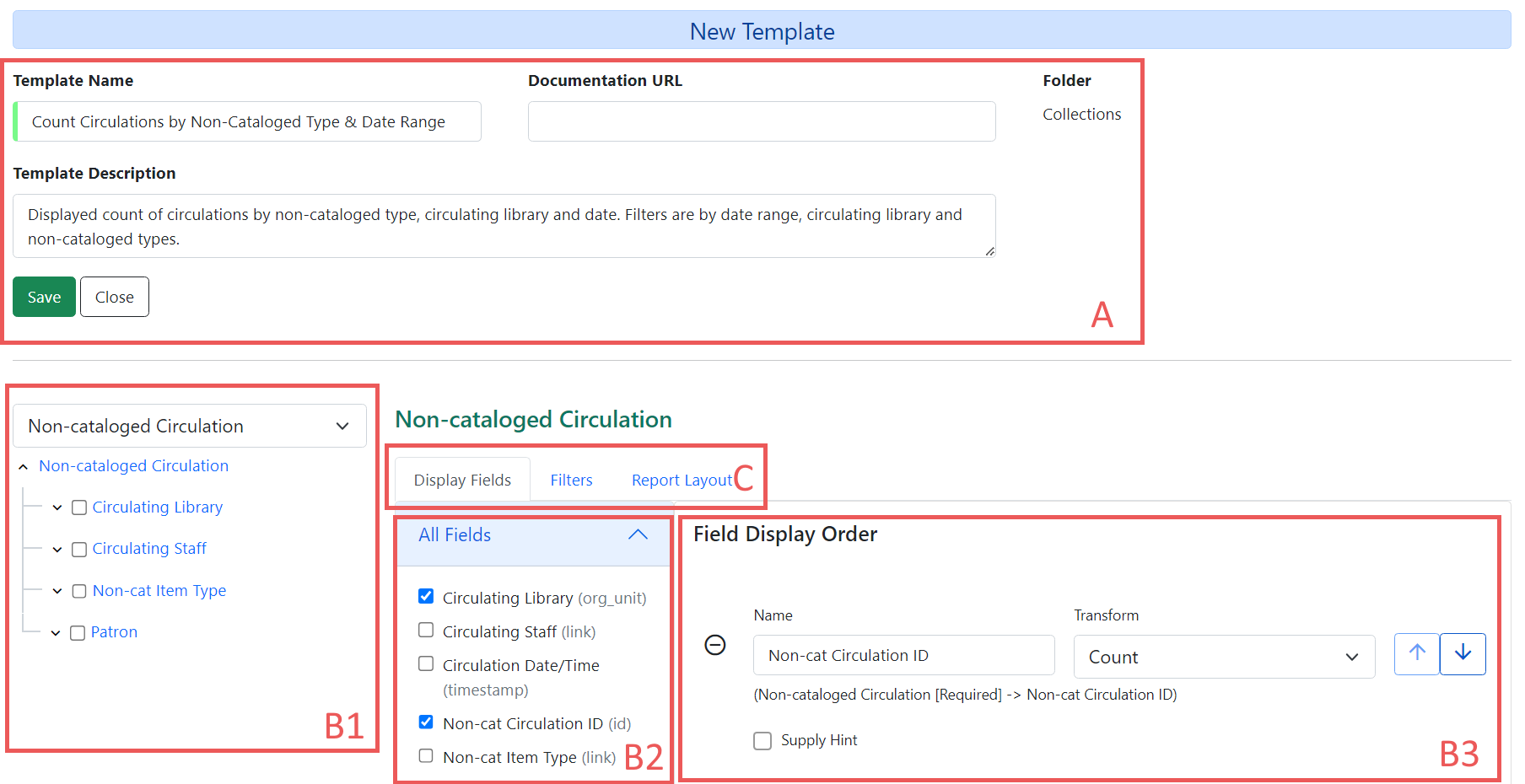Close the template editor
Viewport: 1525px width, 784px height.
[x=114, y=297]
